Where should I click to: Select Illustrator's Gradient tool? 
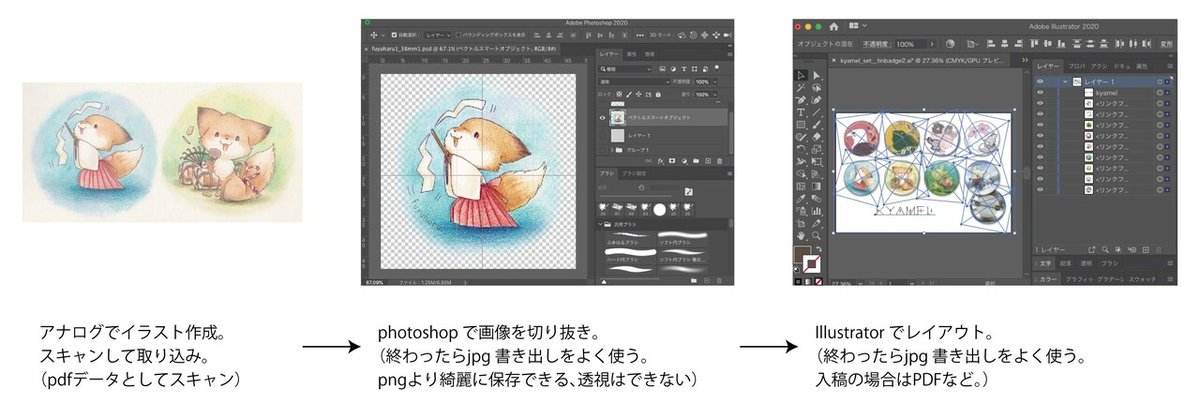[x=816, y=185]
